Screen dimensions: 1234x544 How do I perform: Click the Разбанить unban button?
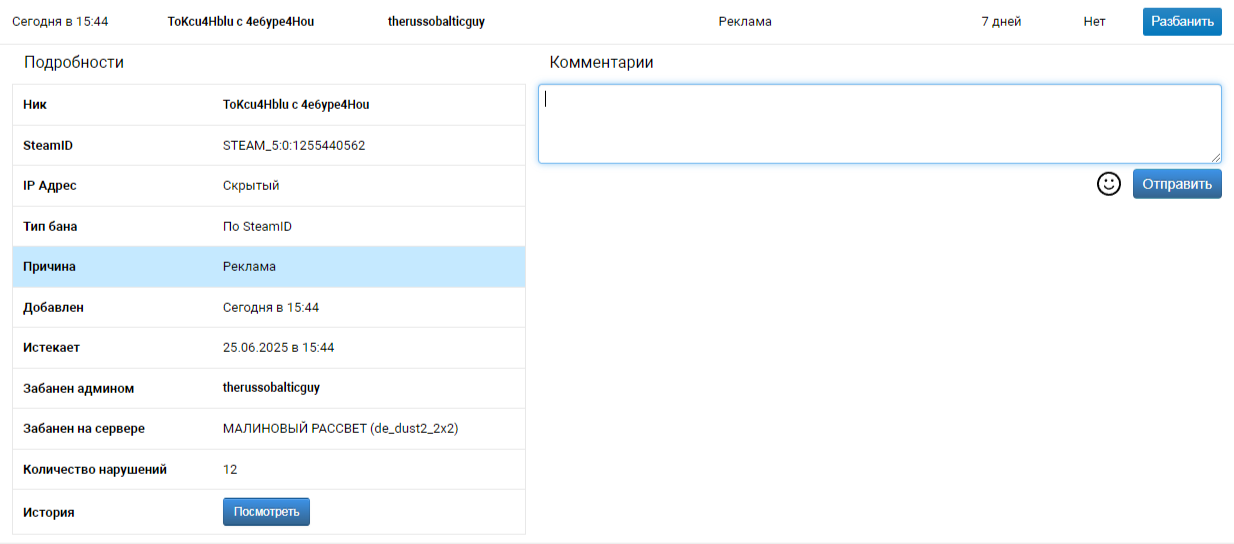(1182, 21)
